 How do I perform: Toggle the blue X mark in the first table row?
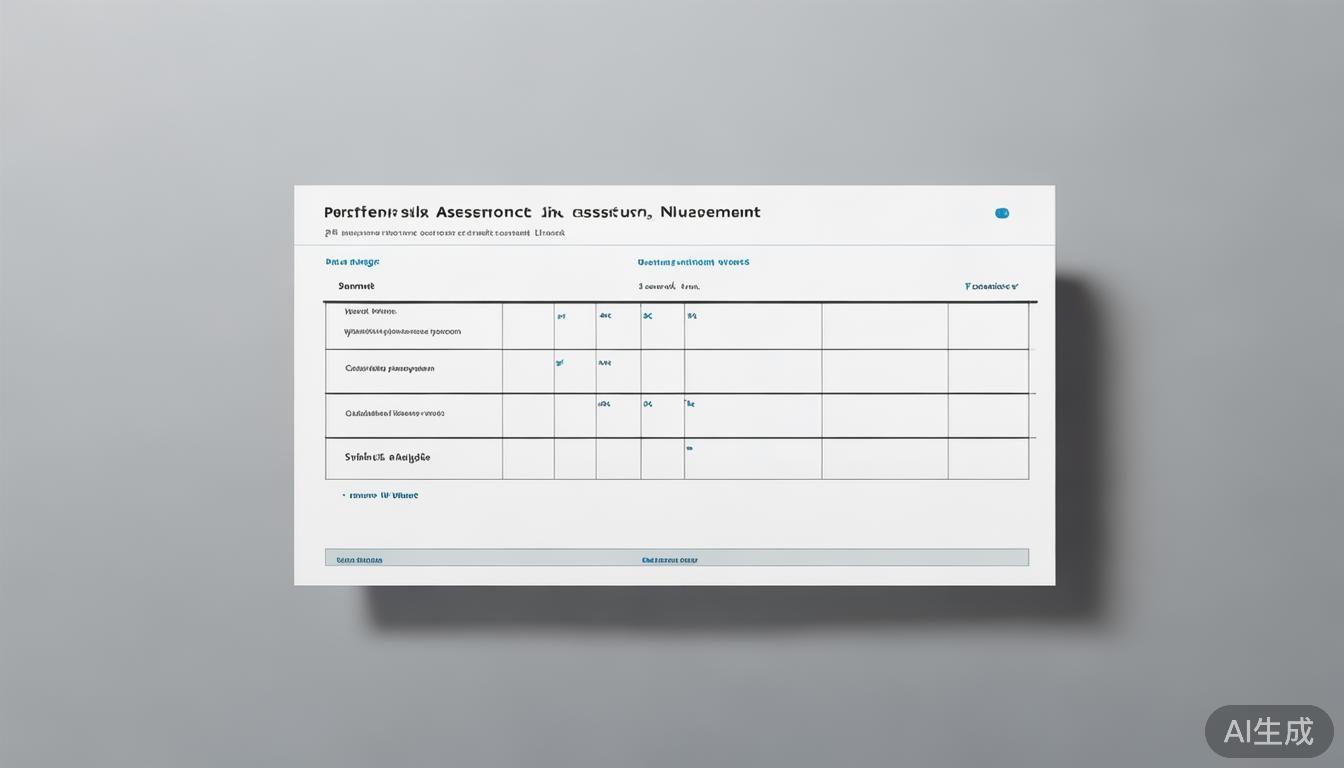point(647,316)
